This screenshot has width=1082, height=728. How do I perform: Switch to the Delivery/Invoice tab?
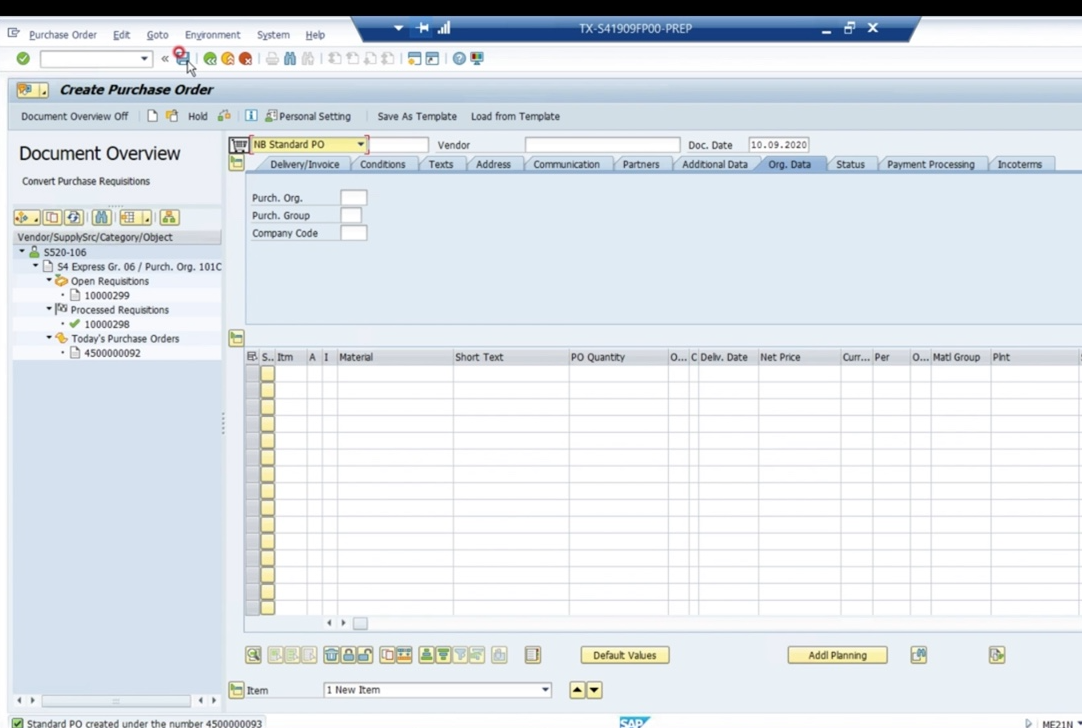coord(304,164)
